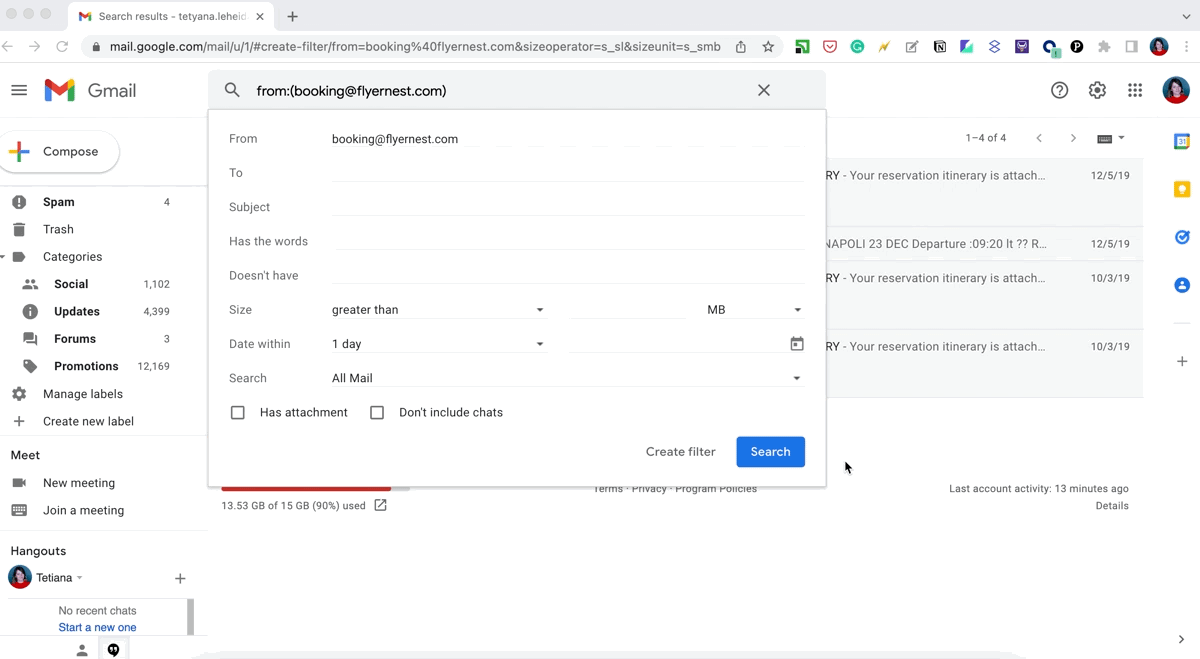The image size is (1200, 659).
Task: Open Hangouts conversations tab icon
Action: (x=114, y=650)
